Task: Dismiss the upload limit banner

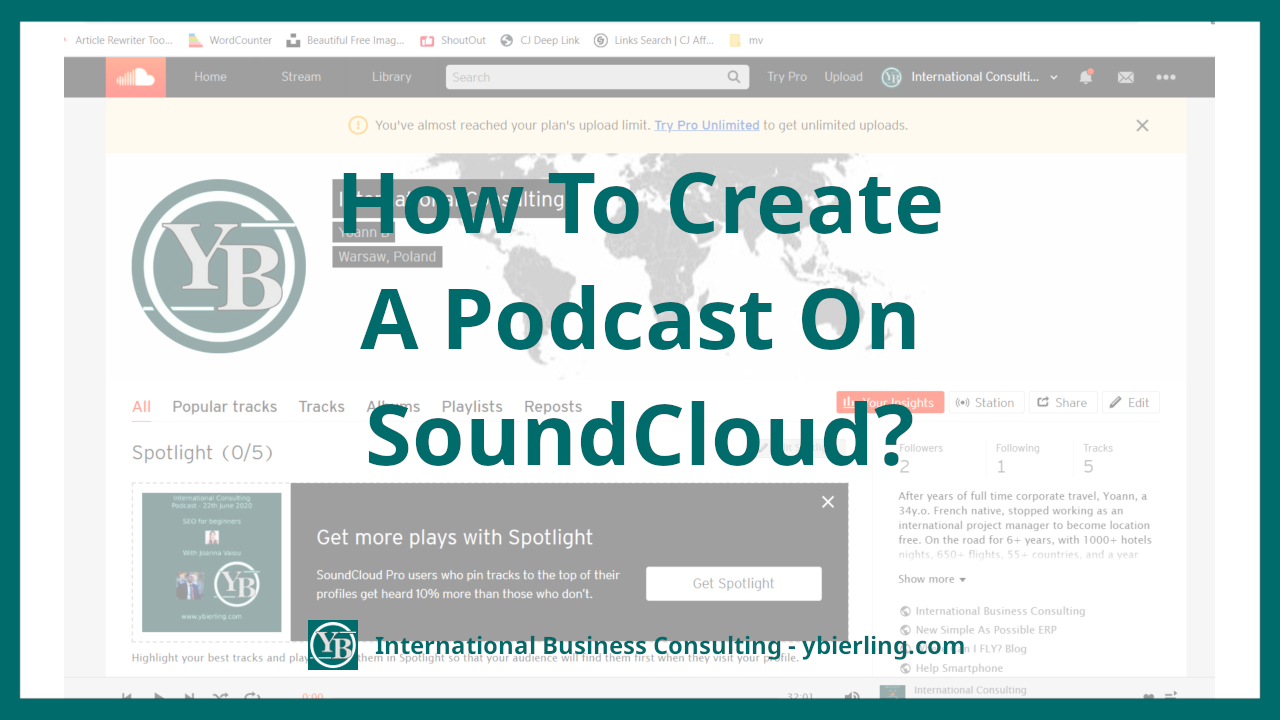Action: point(1142,125)
